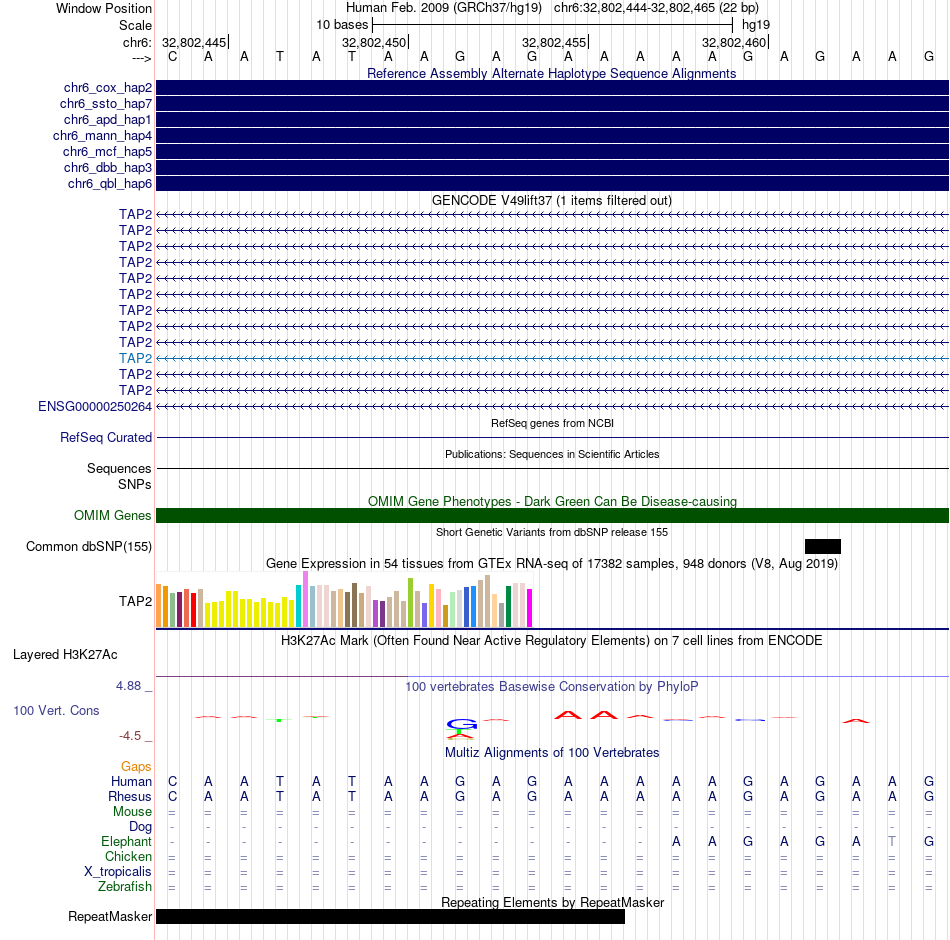Click the Mouse alignment row label
The height and width of the screenshot is (940, 950).
pyautogui.click(x=132, y=812)
